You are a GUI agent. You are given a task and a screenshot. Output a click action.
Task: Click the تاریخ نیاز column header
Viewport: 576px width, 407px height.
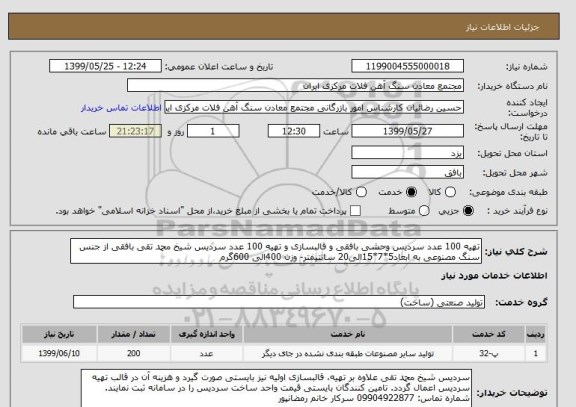59,334
